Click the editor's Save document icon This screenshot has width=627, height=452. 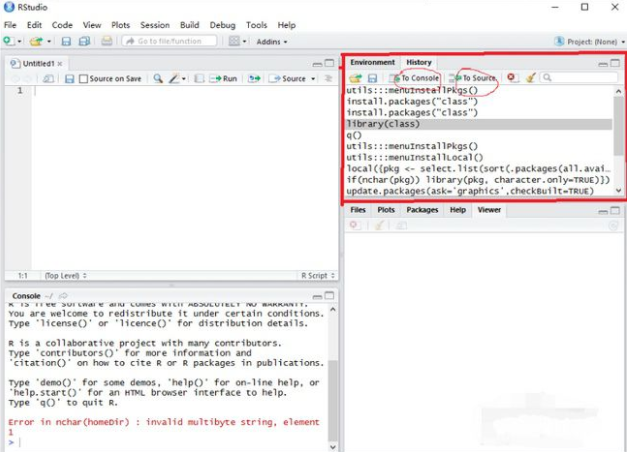tap(70, 78)
